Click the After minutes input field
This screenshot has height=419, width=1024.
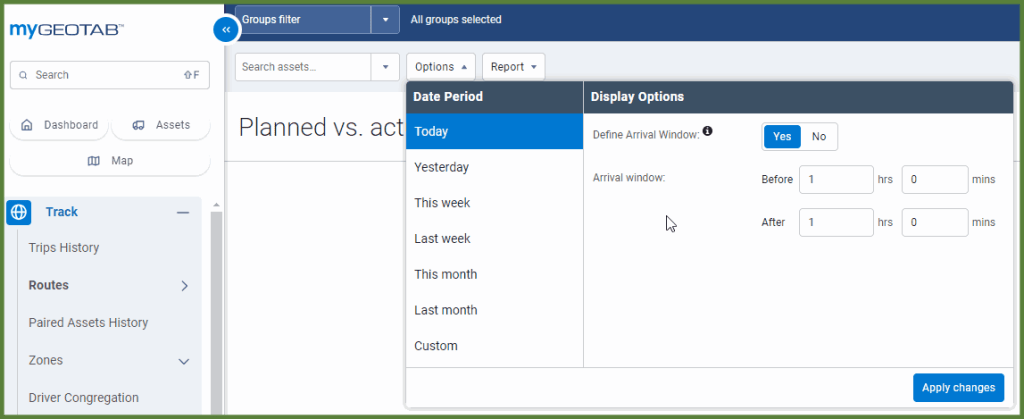point(934,222)
